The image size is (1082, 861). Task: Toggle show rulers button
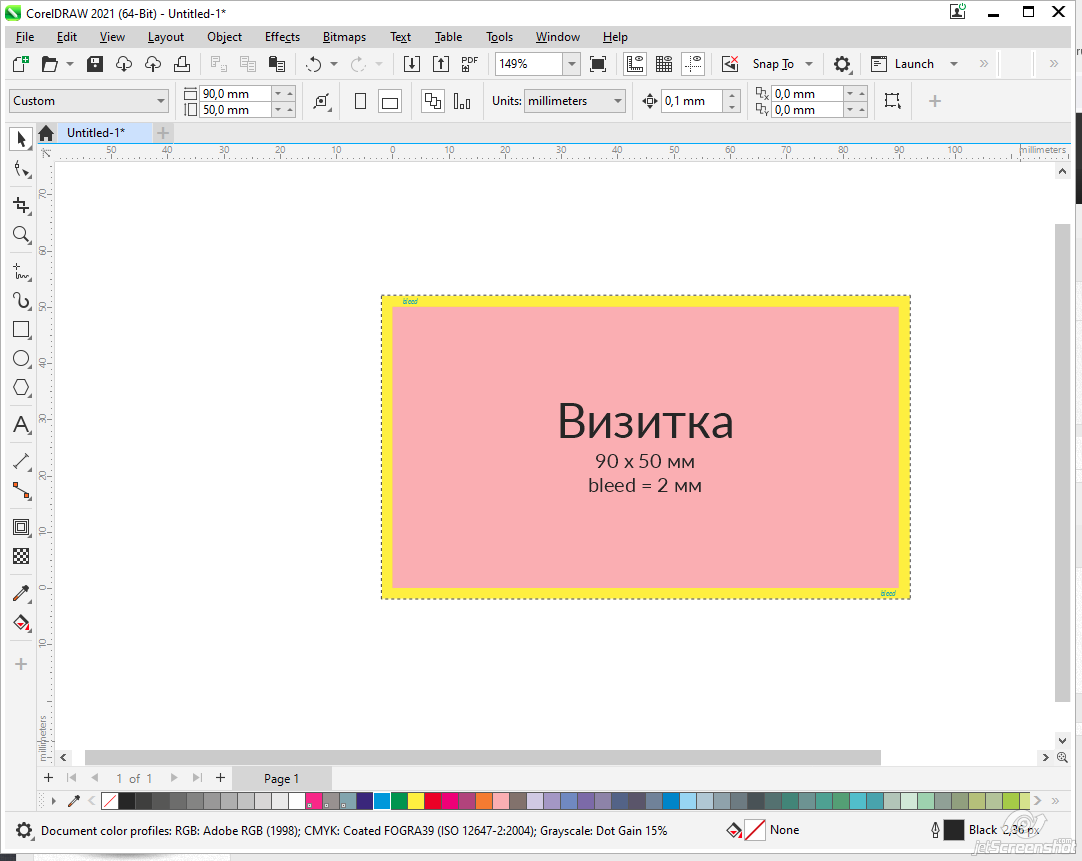point(634,64)
